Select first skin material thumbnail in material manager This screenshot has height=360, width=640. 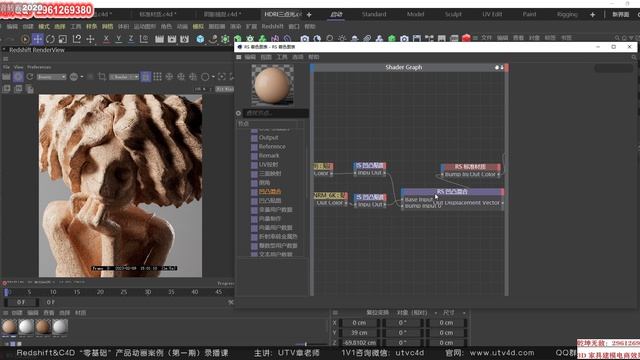tap(9, 327)
